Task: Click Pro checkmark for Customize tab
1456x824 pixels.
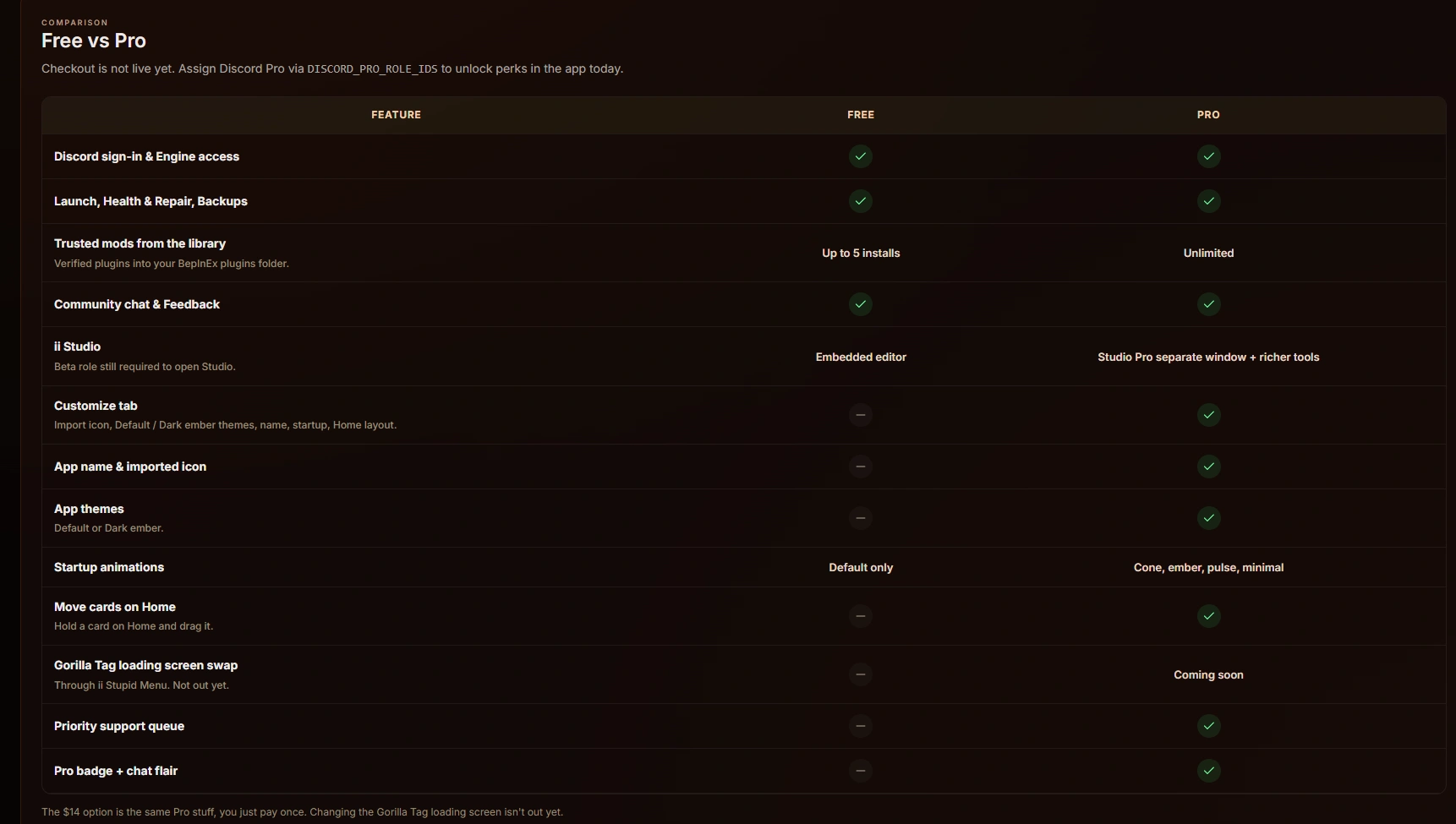Action: [x=1208, y=415]
